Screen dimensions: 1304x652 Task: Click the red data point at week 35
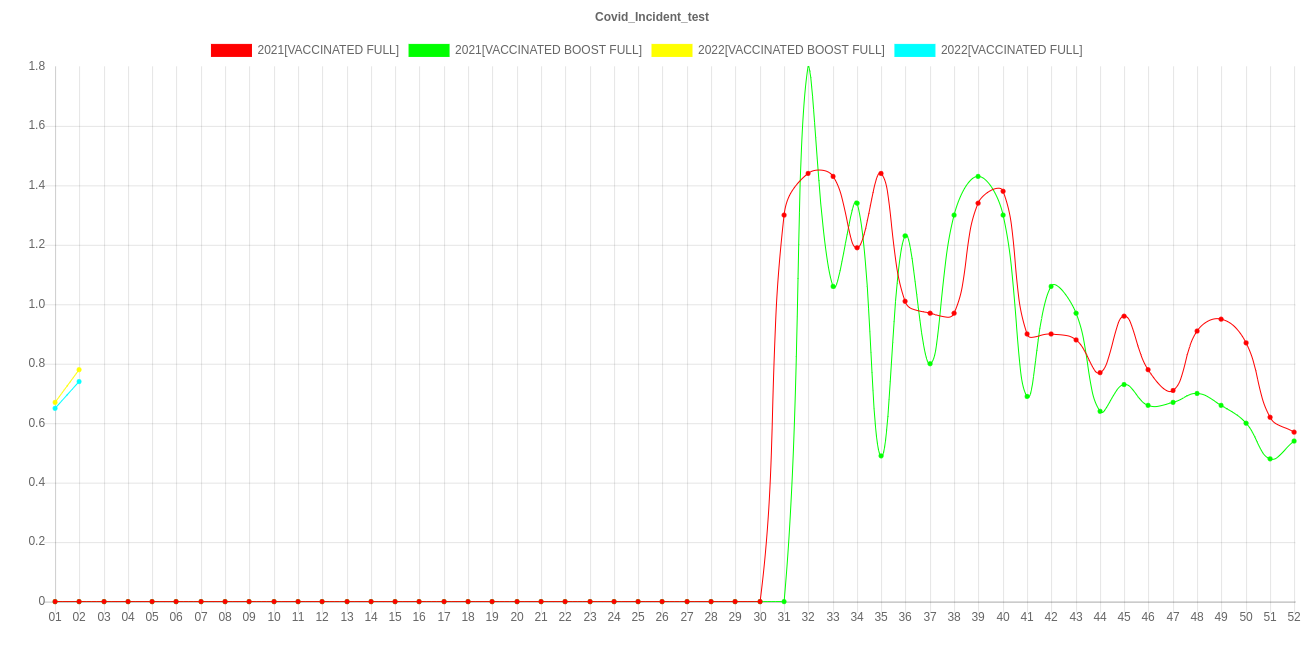881,173
